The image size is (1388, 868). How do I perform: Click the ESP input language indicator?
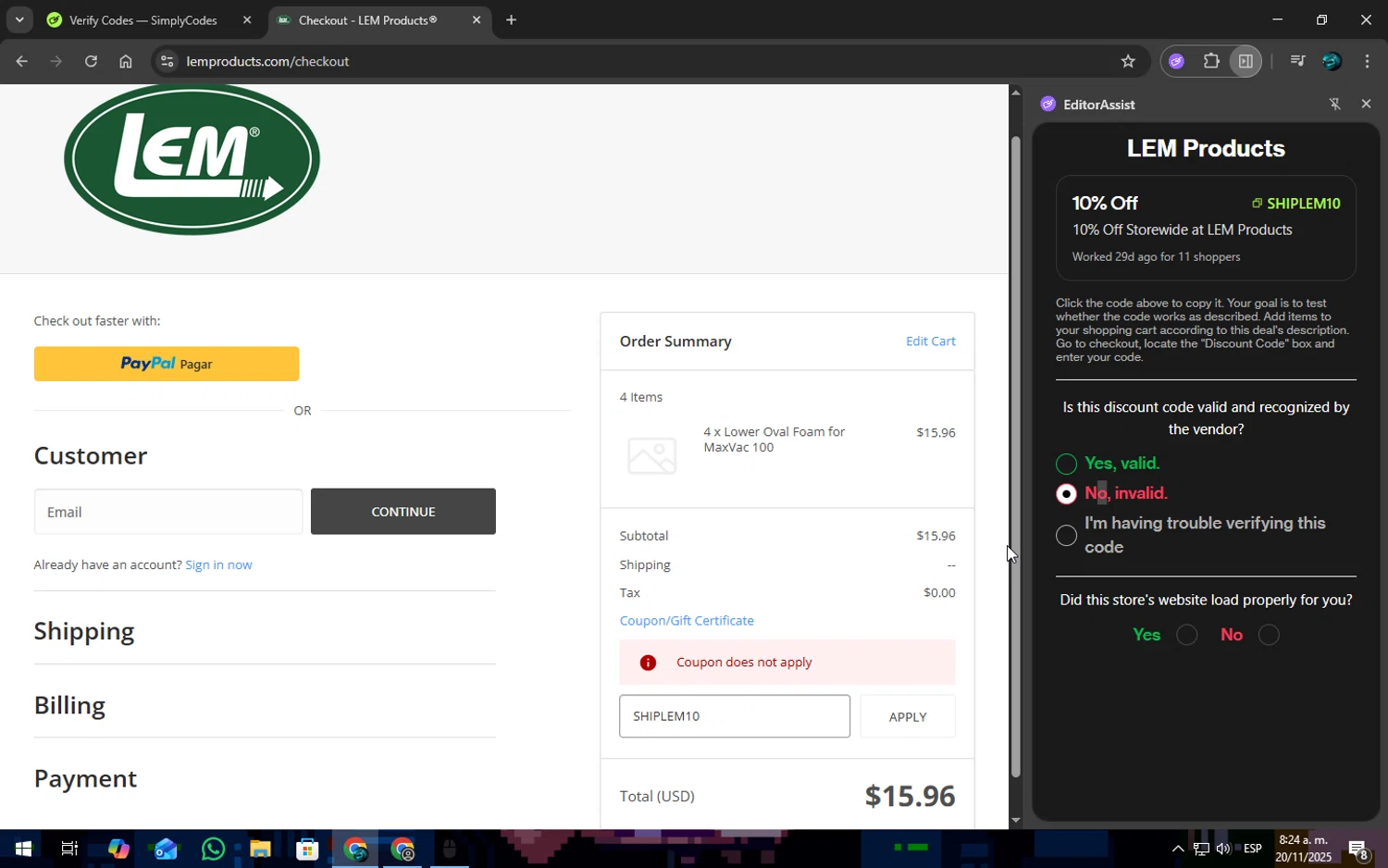[1253, 849]
